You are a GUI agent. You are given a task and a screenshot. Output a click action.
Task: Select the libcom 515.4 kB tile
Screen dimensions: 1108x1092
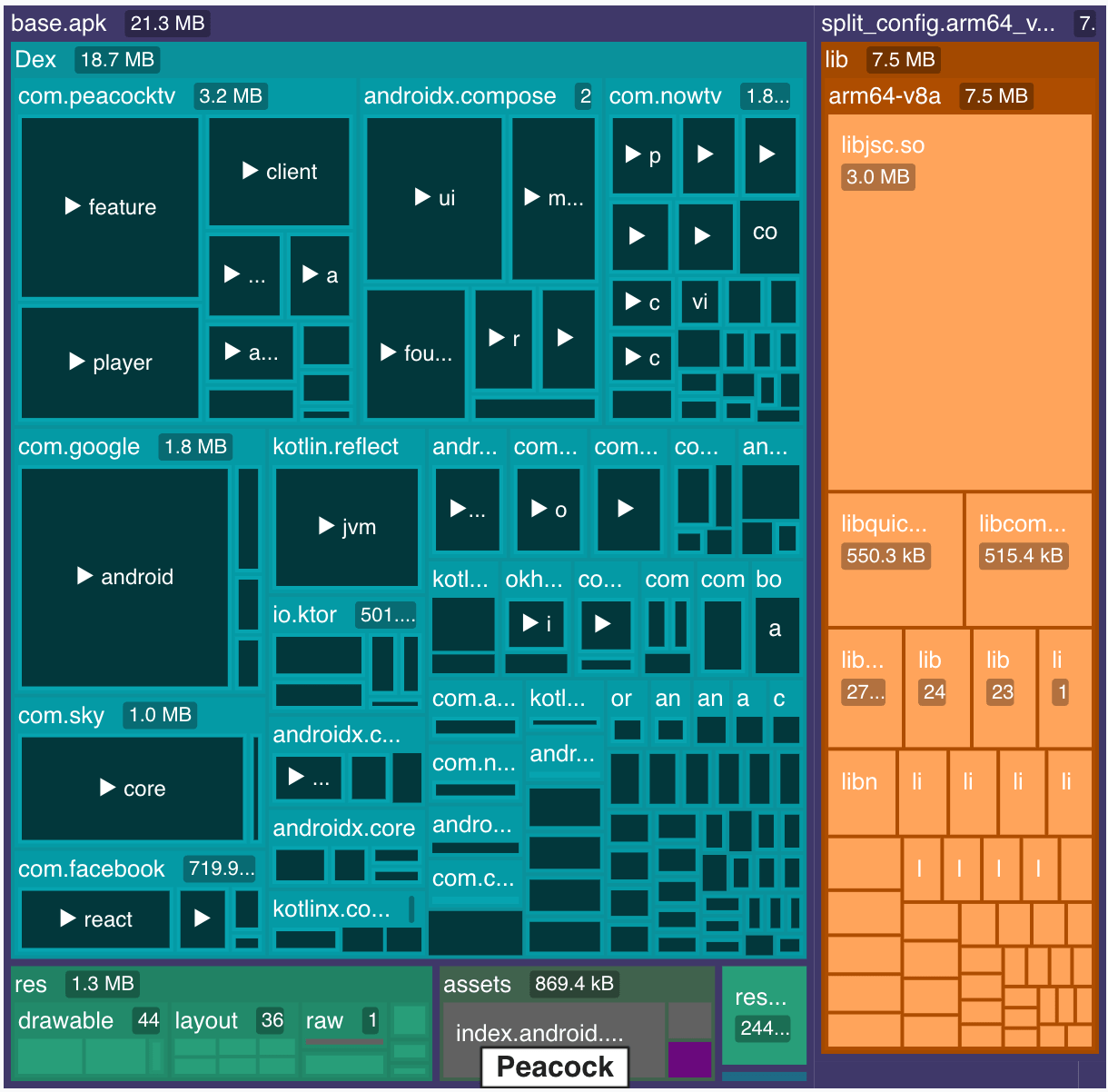(1027, 559)
